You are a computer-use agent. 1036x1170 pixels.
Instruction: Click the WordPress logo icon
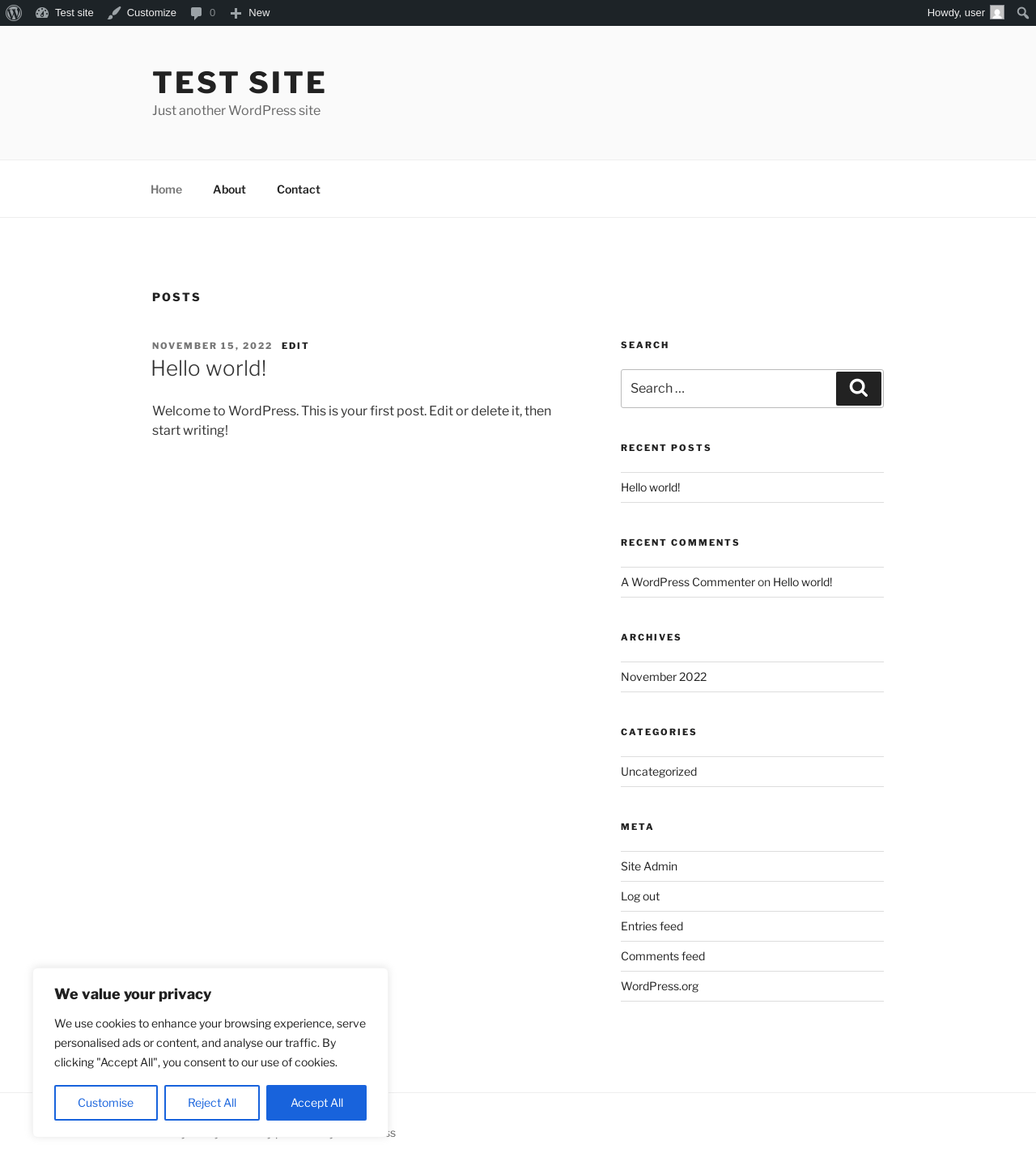[x=14, y=13]
